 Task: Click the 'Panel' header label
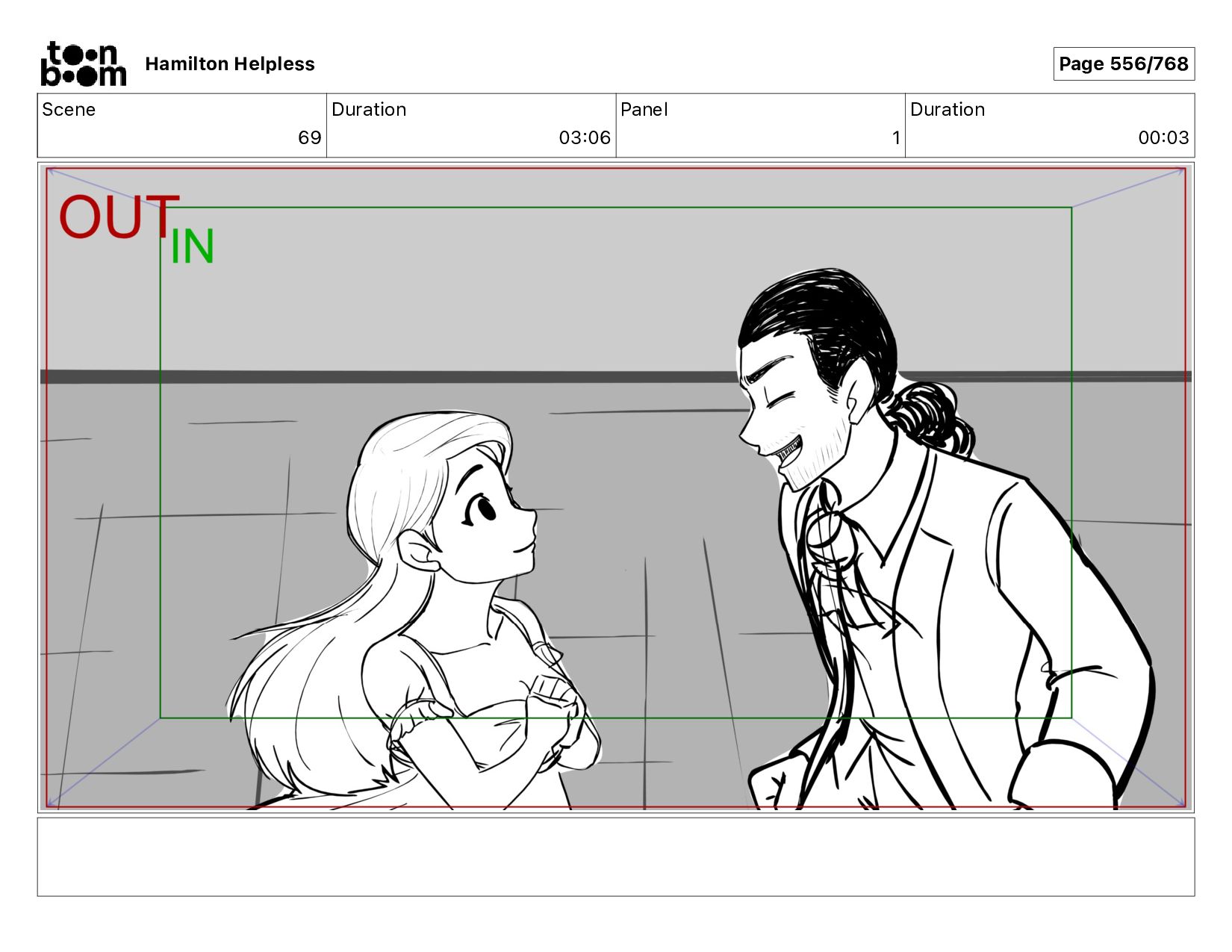coord(644,110)
